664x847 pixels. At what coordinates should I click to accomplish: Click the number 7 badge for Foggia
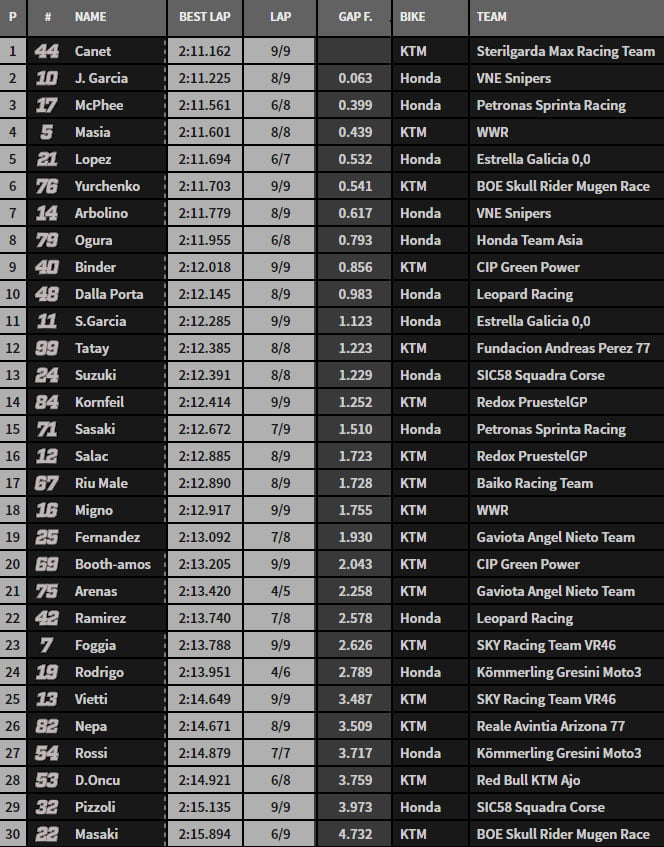click(x=47, y=645)
